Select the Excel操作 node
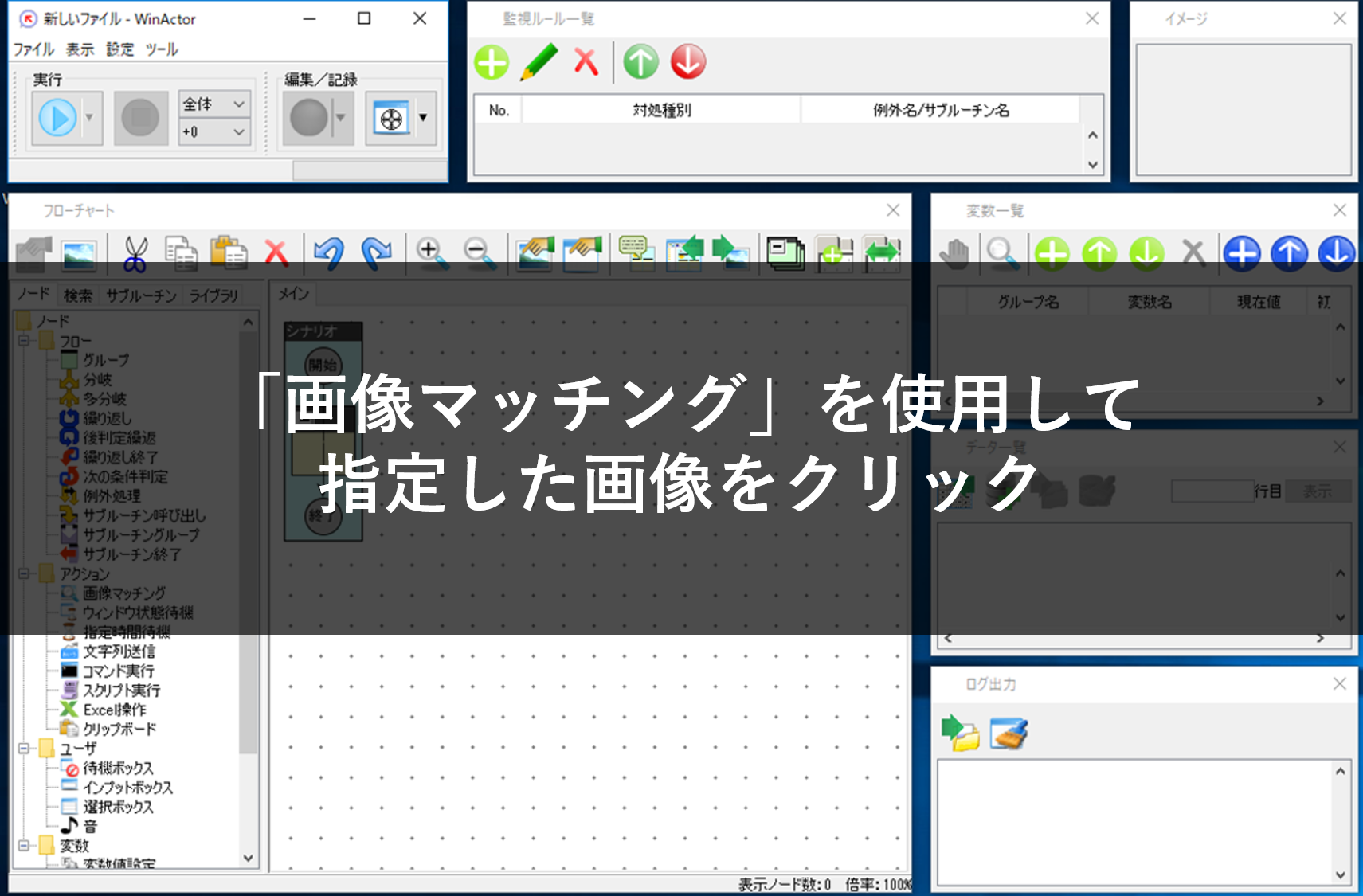This screenshot has height=896, width=1363. tap(115, 710)
